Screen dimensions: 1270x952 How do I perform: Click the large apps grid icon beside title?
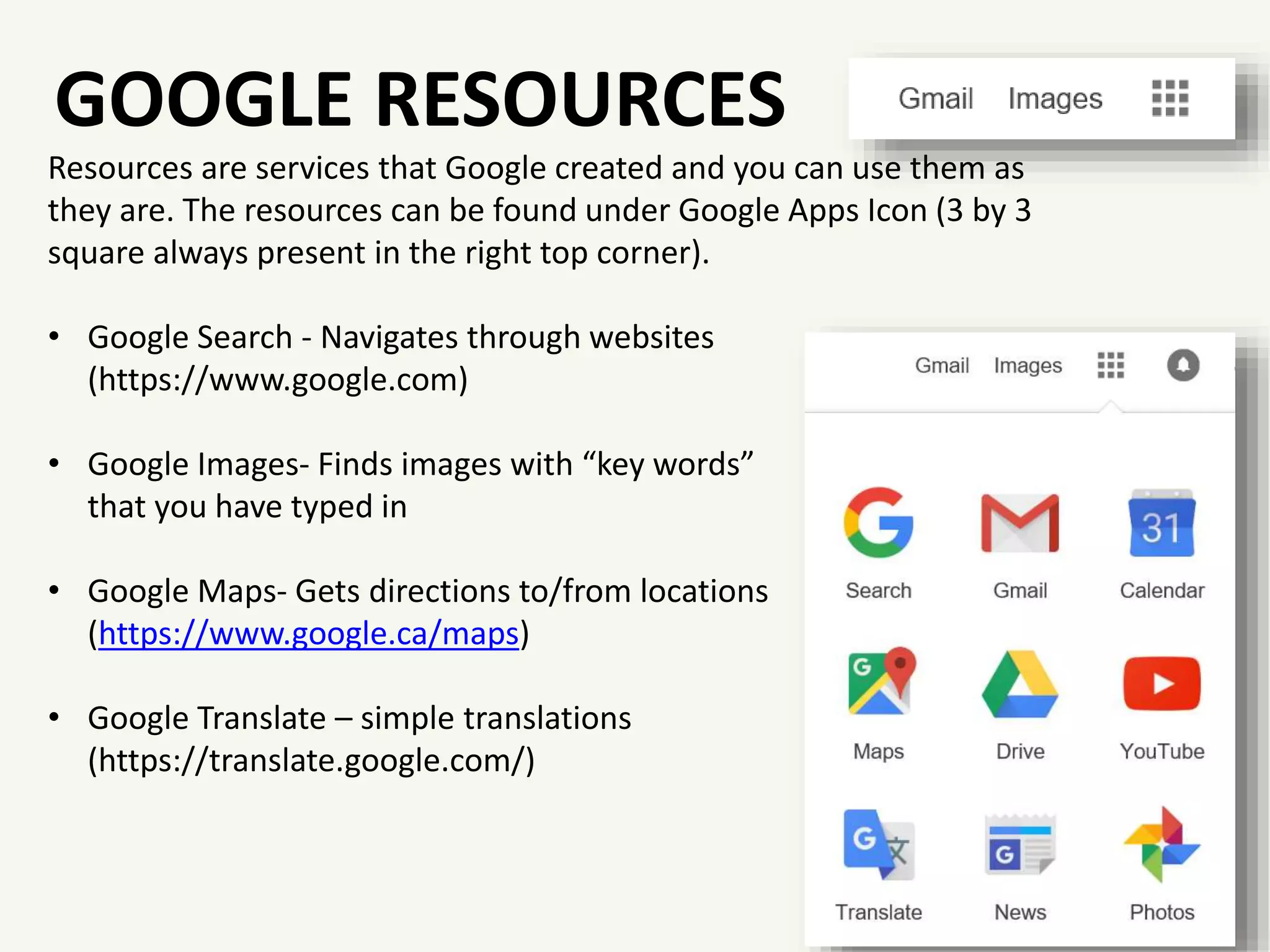(1170, 98)
